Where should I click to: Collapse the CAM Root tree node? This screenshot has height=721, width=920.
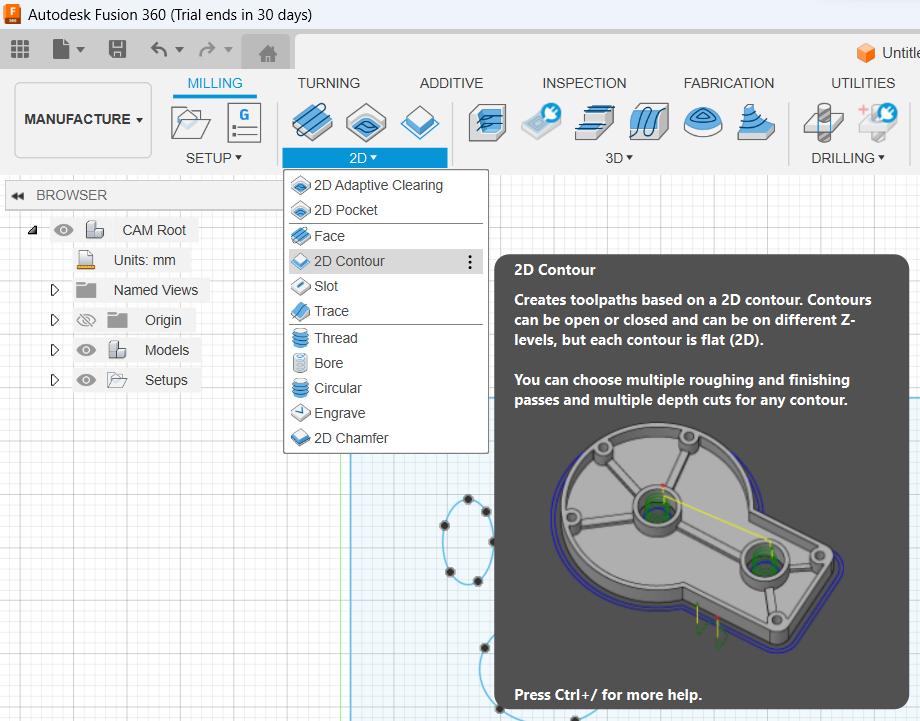point(33,230)
